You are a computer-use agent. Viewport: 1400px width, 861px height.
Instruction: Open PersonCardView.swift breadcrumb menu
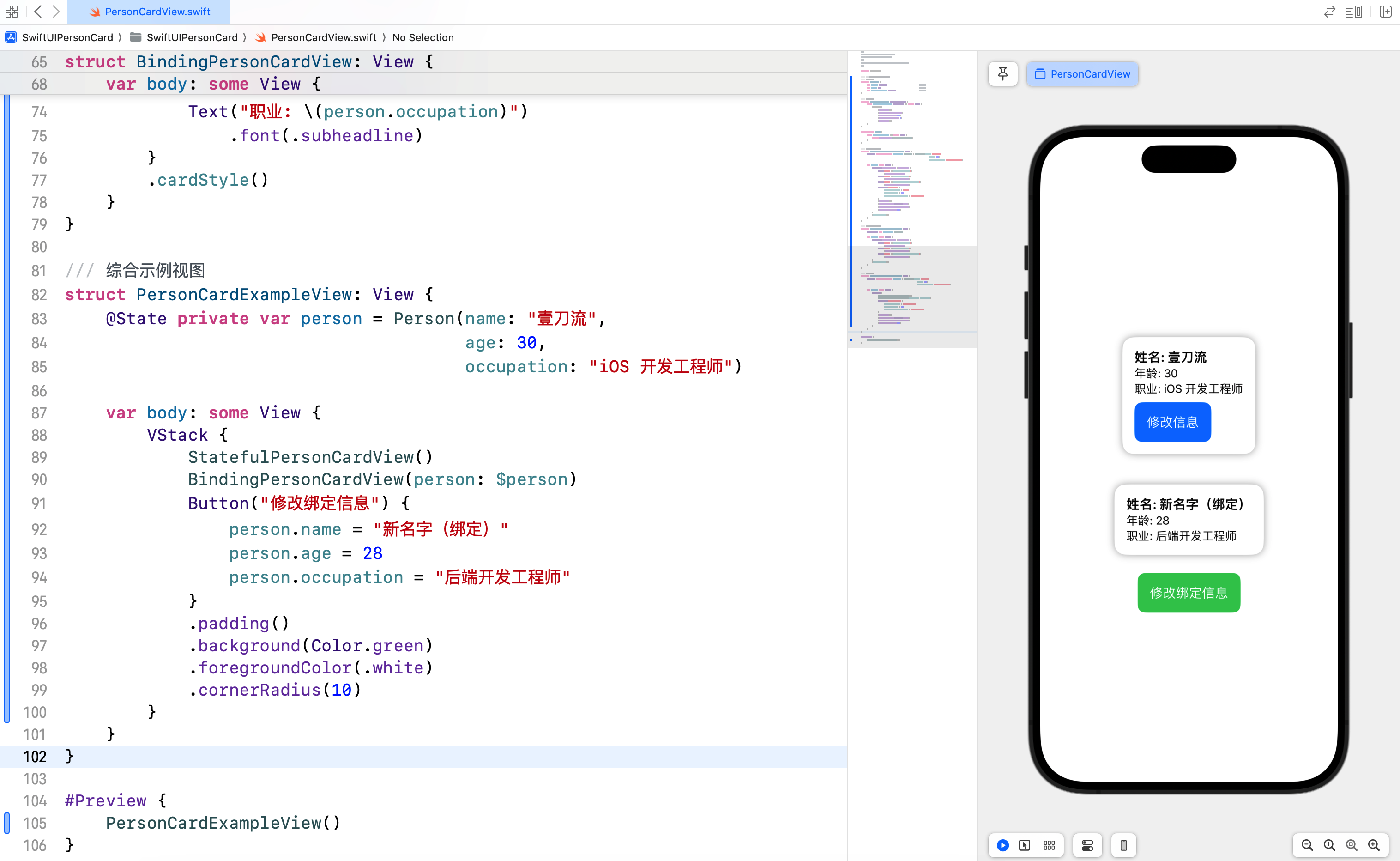pos(316,37)
